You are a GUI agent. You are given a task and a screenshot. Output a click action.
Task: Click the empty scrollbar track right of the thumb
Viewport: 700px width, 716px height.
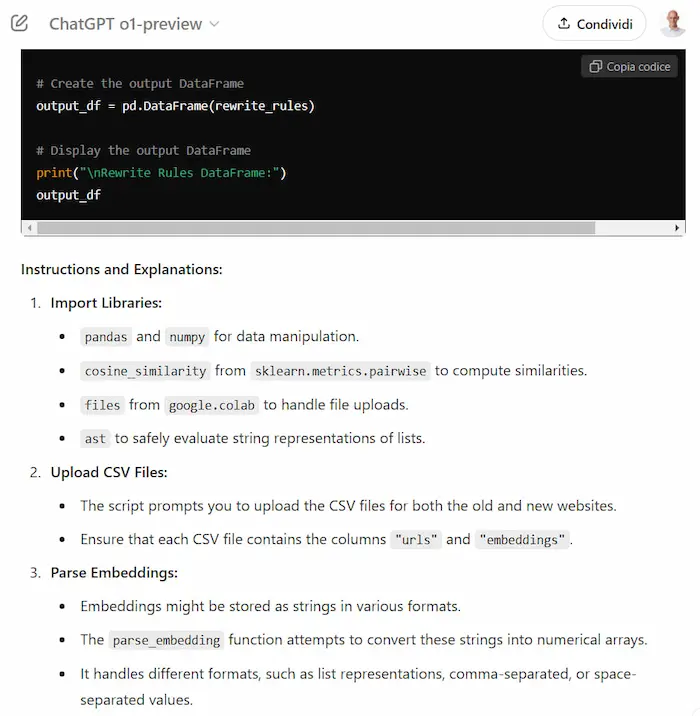633,228
